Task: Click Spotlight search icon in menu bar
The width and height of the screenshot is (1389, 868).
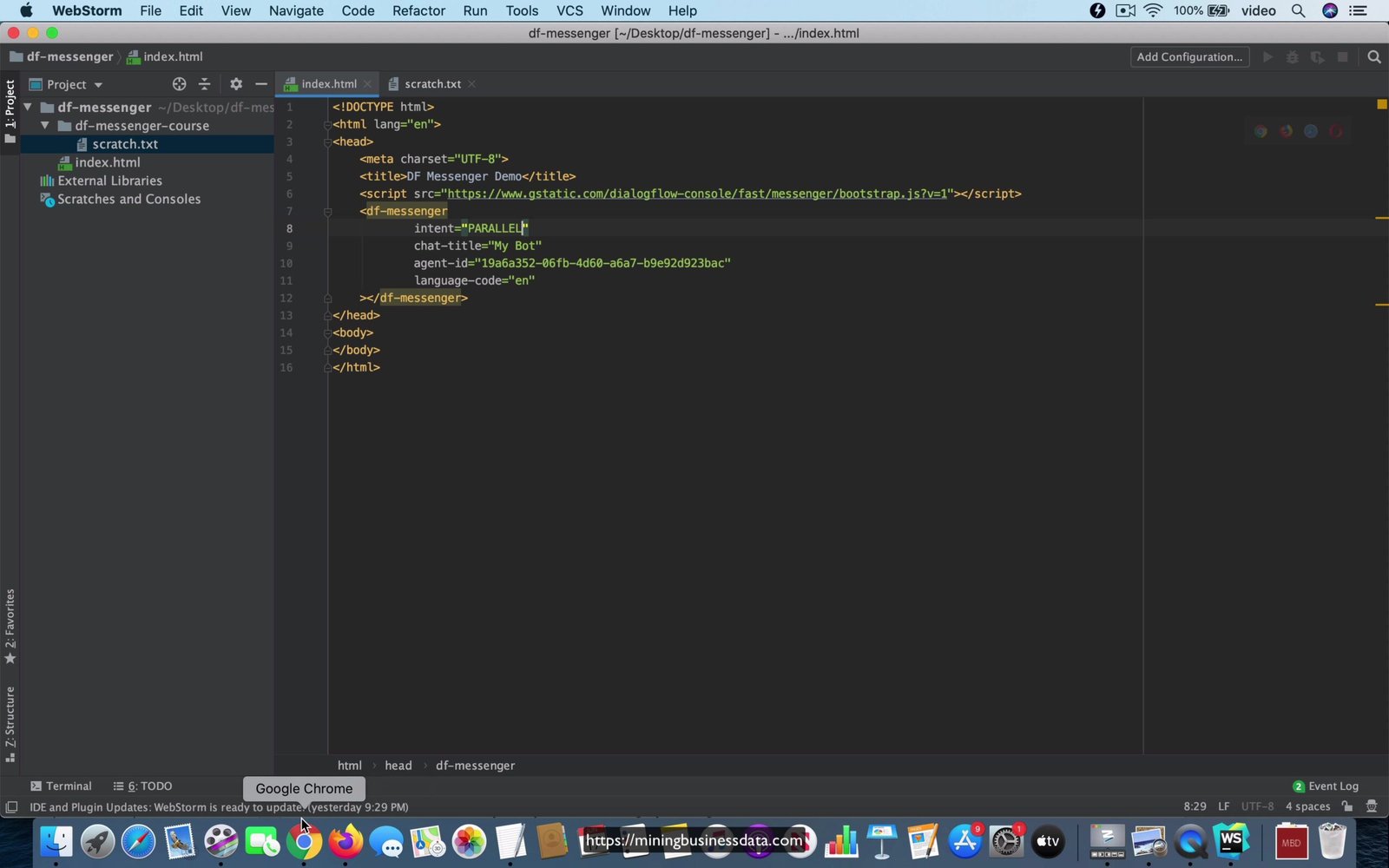Action: click(x=1298, y=10)
